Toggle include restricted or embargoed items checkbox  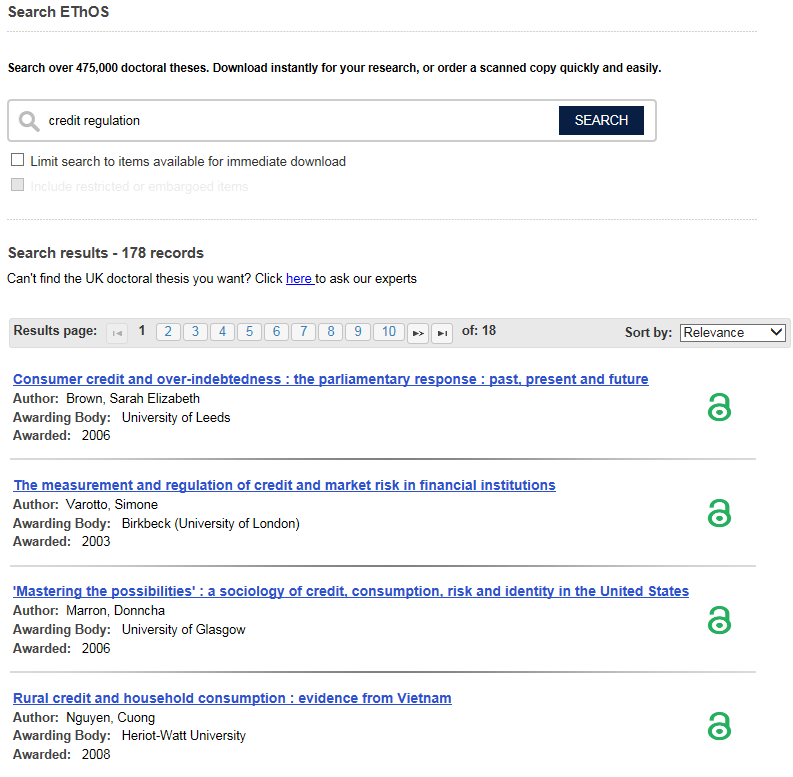(18, 185)
